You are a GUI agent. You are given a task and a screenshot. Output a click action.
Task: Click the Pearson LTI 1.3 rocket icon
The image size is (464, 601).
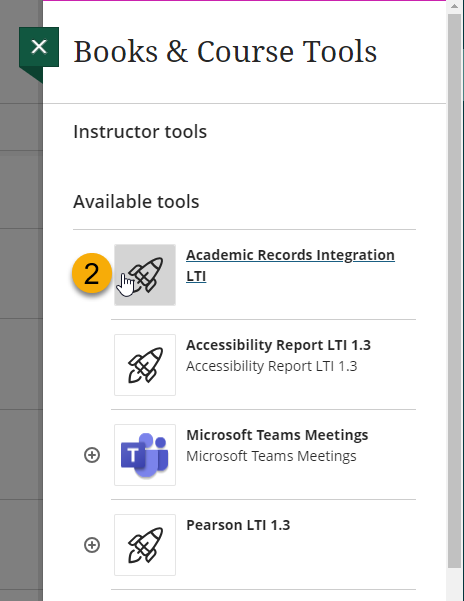tap(145, 545)
